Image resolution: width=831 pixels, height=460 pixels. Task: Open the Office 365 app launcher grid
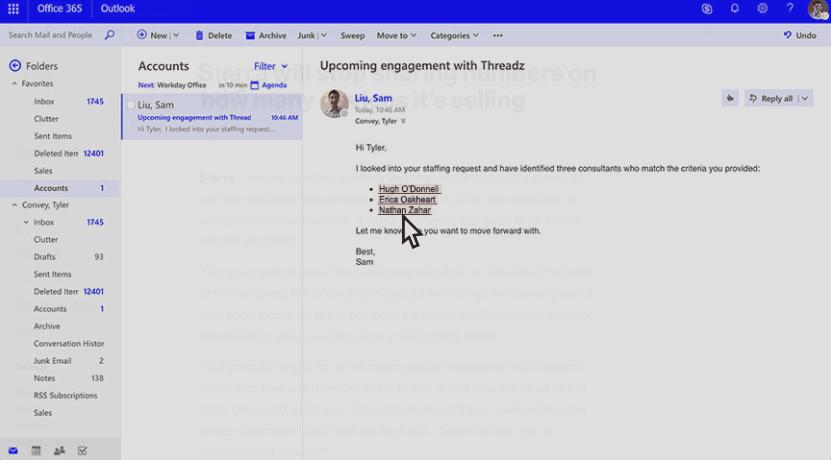click(x=13, y=9)
